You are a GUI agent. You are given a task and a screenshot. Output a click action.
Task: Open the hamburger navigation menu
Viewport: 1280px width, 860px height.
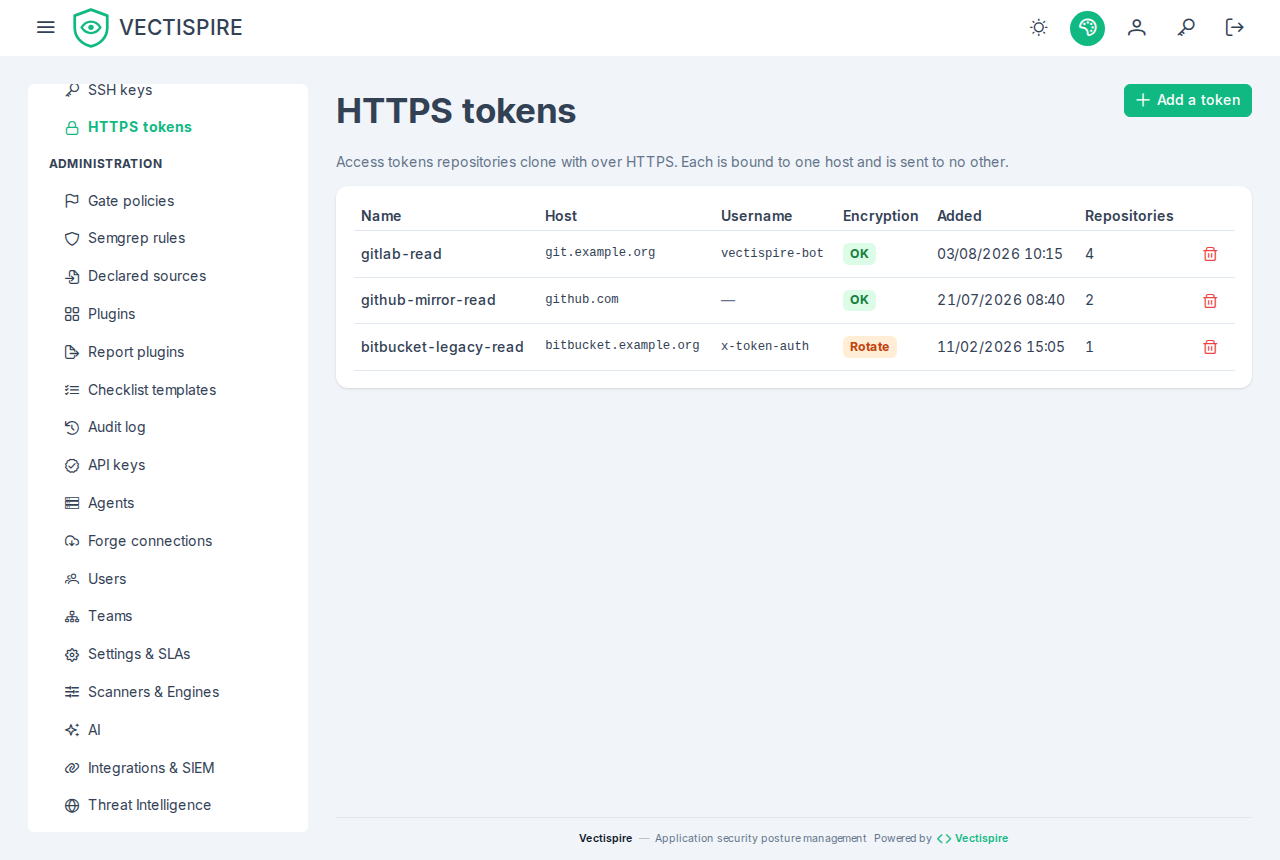tap(46, 27)
